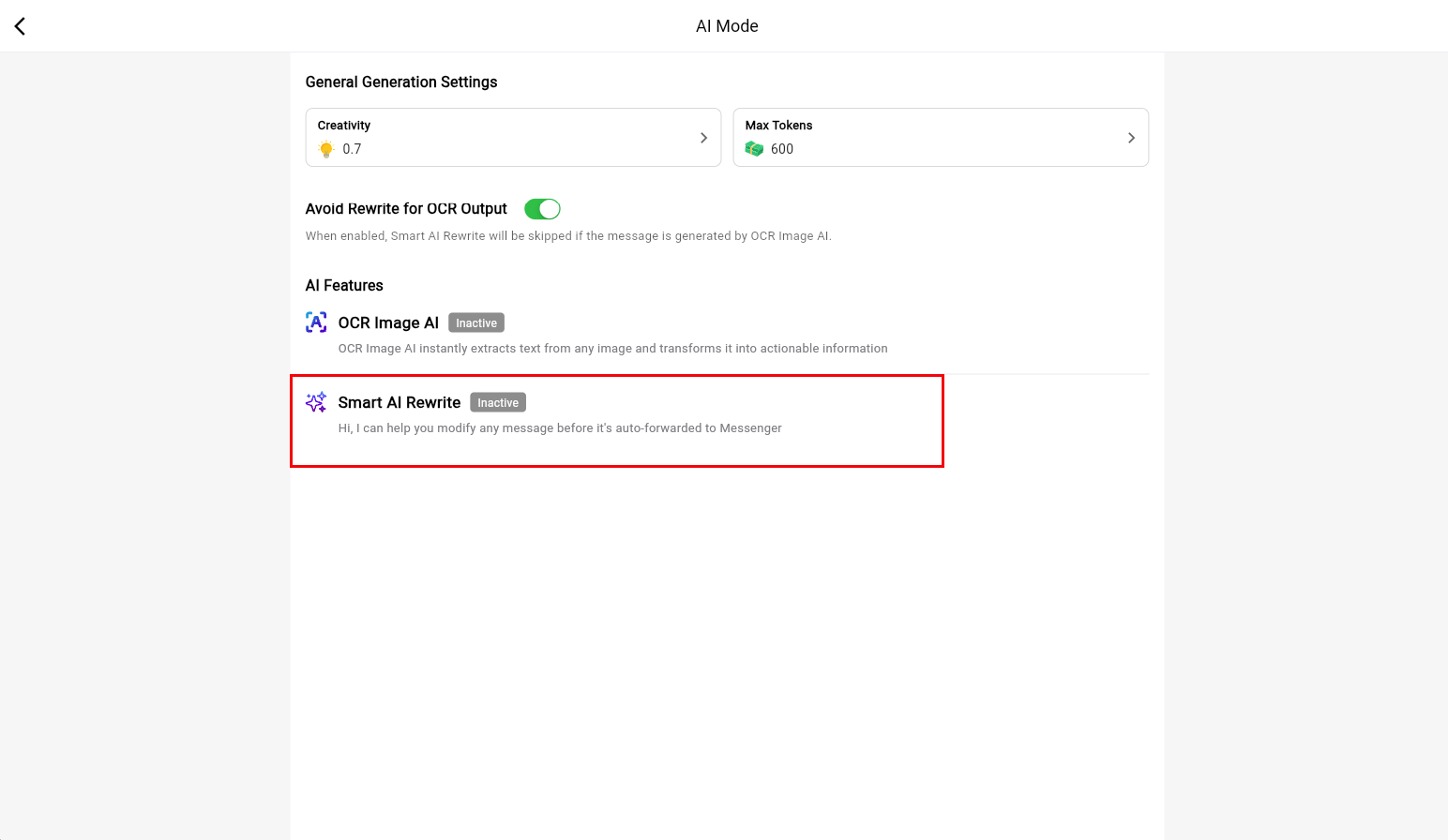Image resolution: width=1448 pixels, height=840 pixels.
Task: Open the Creativity setting card title
Action: click(x=344, y=126)
